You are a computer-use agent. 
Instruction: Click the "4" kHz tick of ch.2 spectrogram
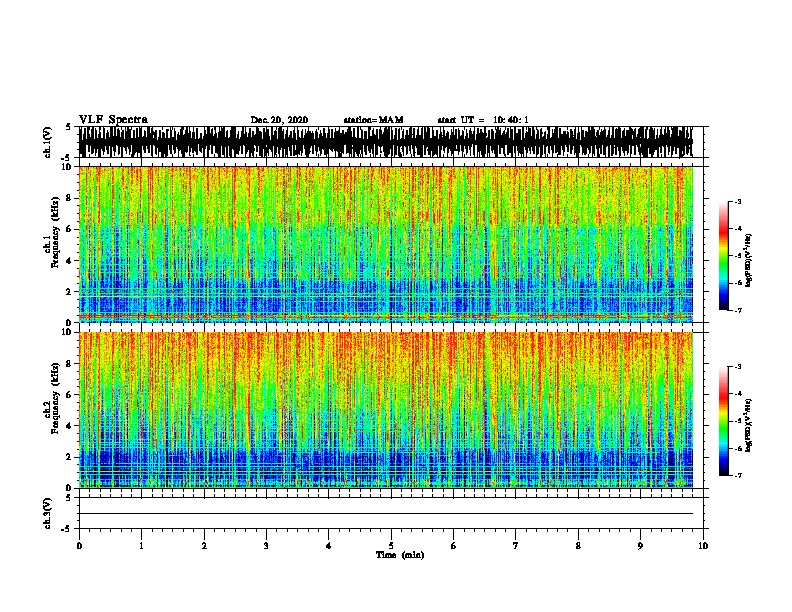(x=69, y=426)
